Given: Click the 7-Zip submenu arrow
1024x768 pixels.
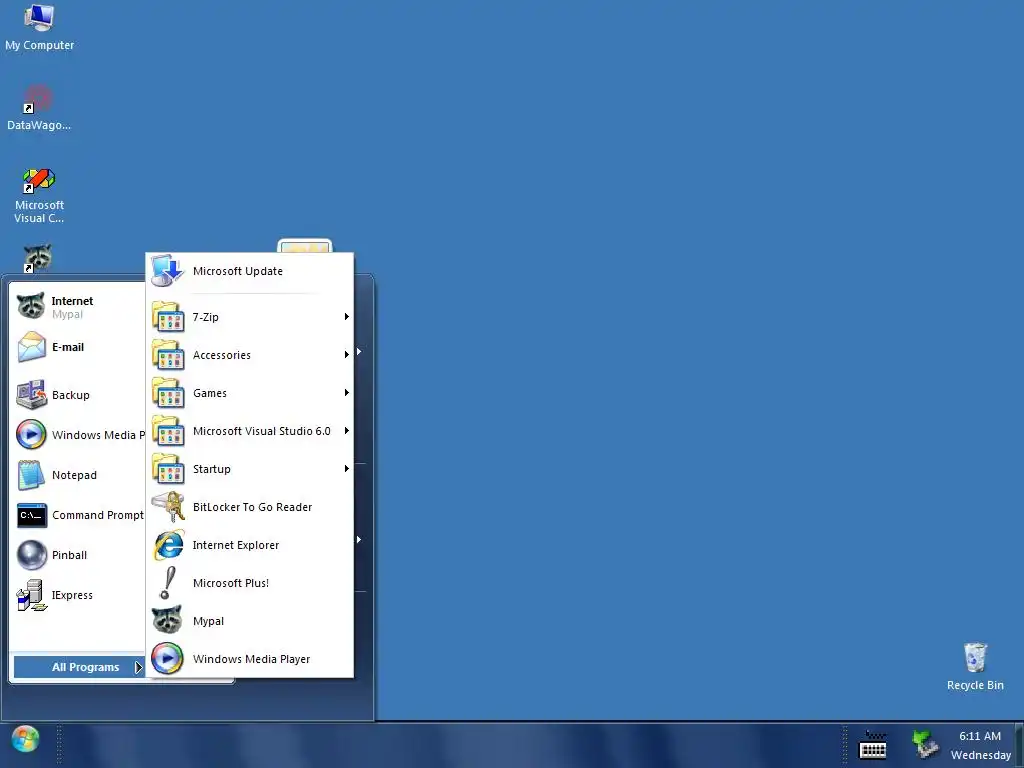Looking at the screenshot, I should (347, 317).
